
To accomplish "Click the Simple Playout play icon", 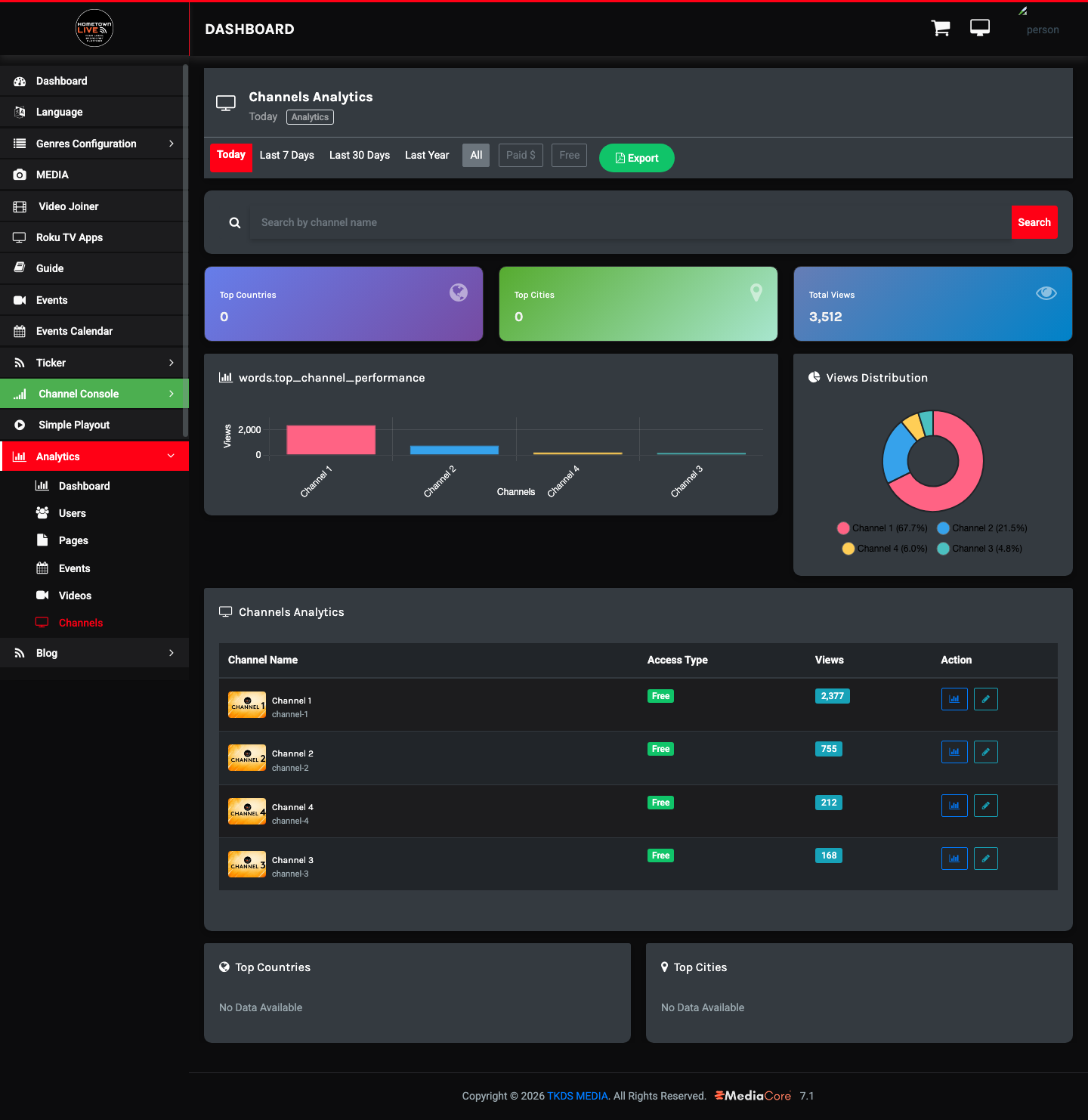I will 20,425.
